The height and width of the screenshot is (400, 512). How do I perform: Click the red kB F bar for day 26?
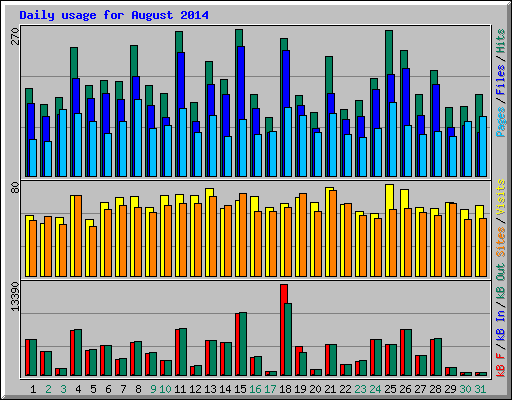coord(402,353)
